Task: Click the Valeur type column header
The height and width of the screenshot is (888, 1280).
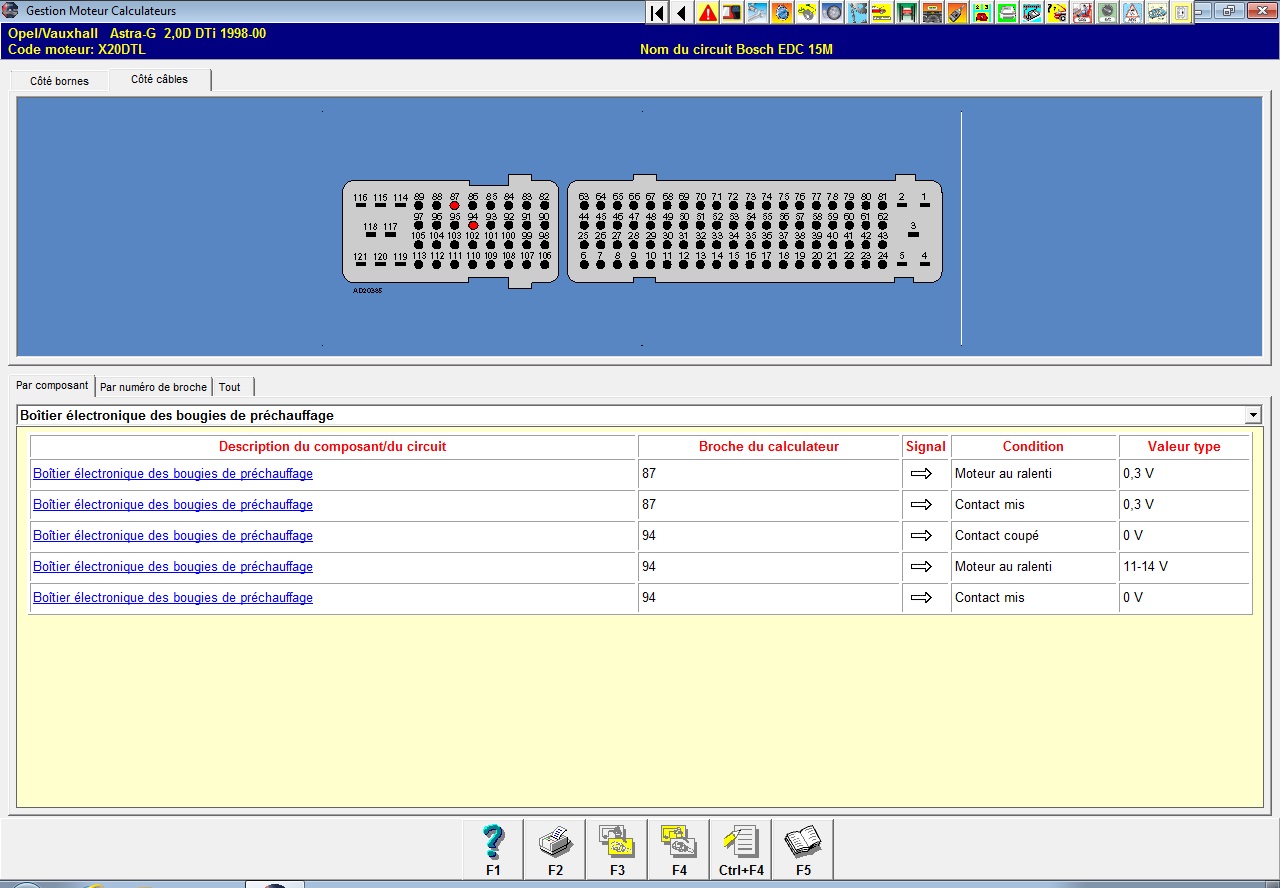Action: coord(1184,447)
